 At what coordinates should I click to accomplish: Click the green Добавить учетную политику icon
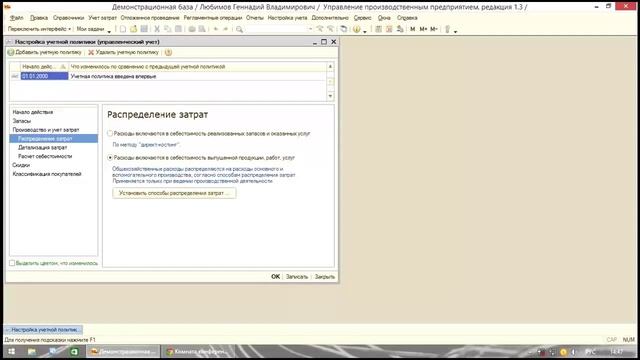point(11,52)
